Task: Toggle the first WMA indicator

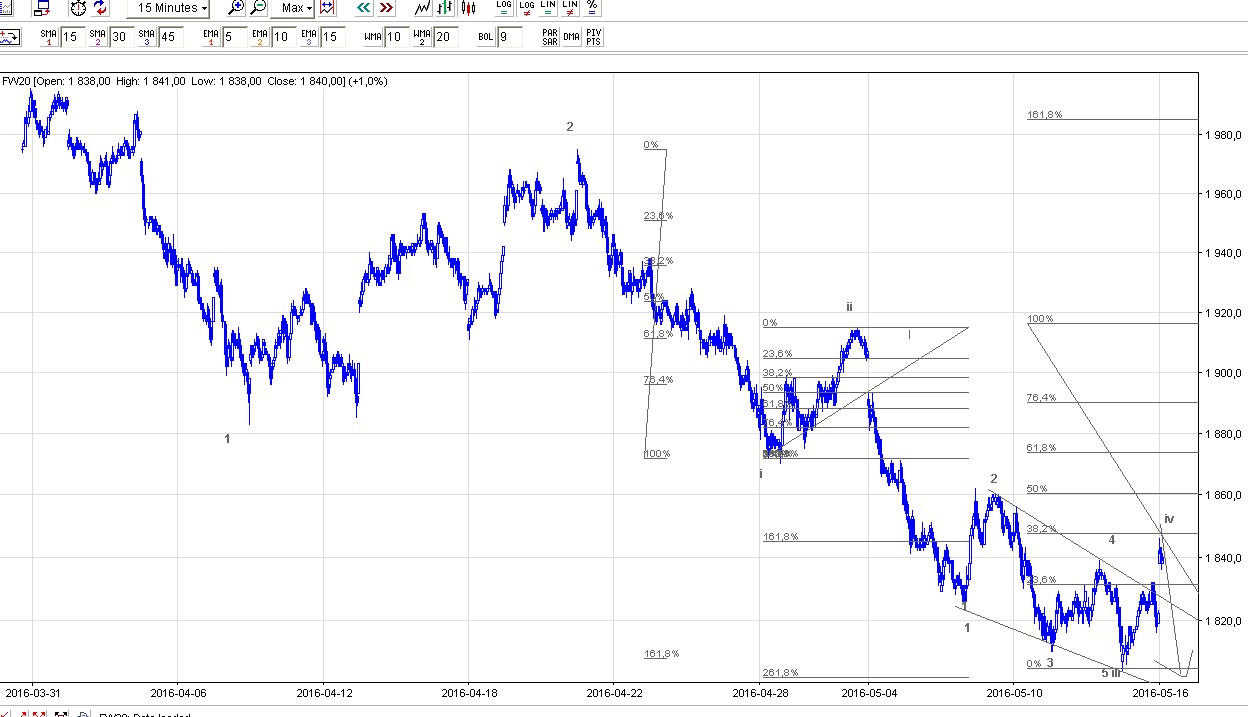Action: [372, 37]
